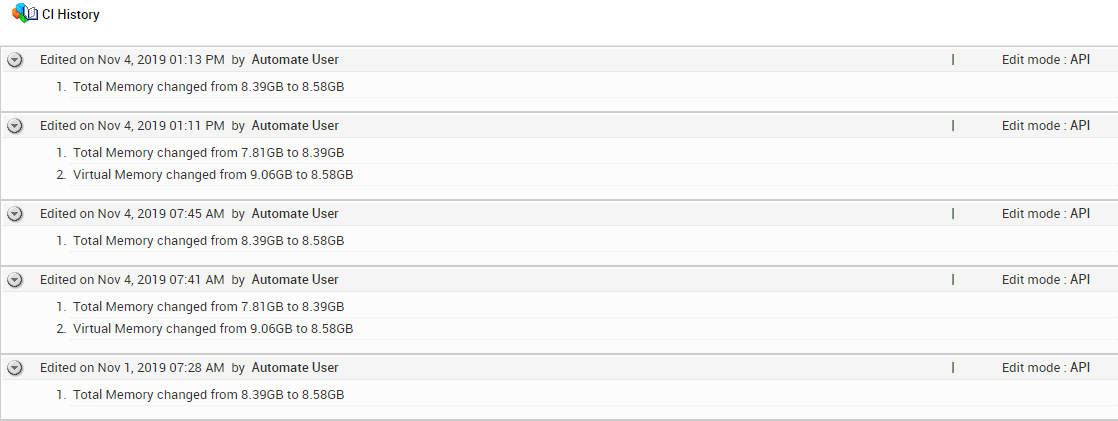1118x421 pixels.
Task: Collapse the Nov 4 07:45 AM entry
Action: pyautogui.click(x=15, y=214)
